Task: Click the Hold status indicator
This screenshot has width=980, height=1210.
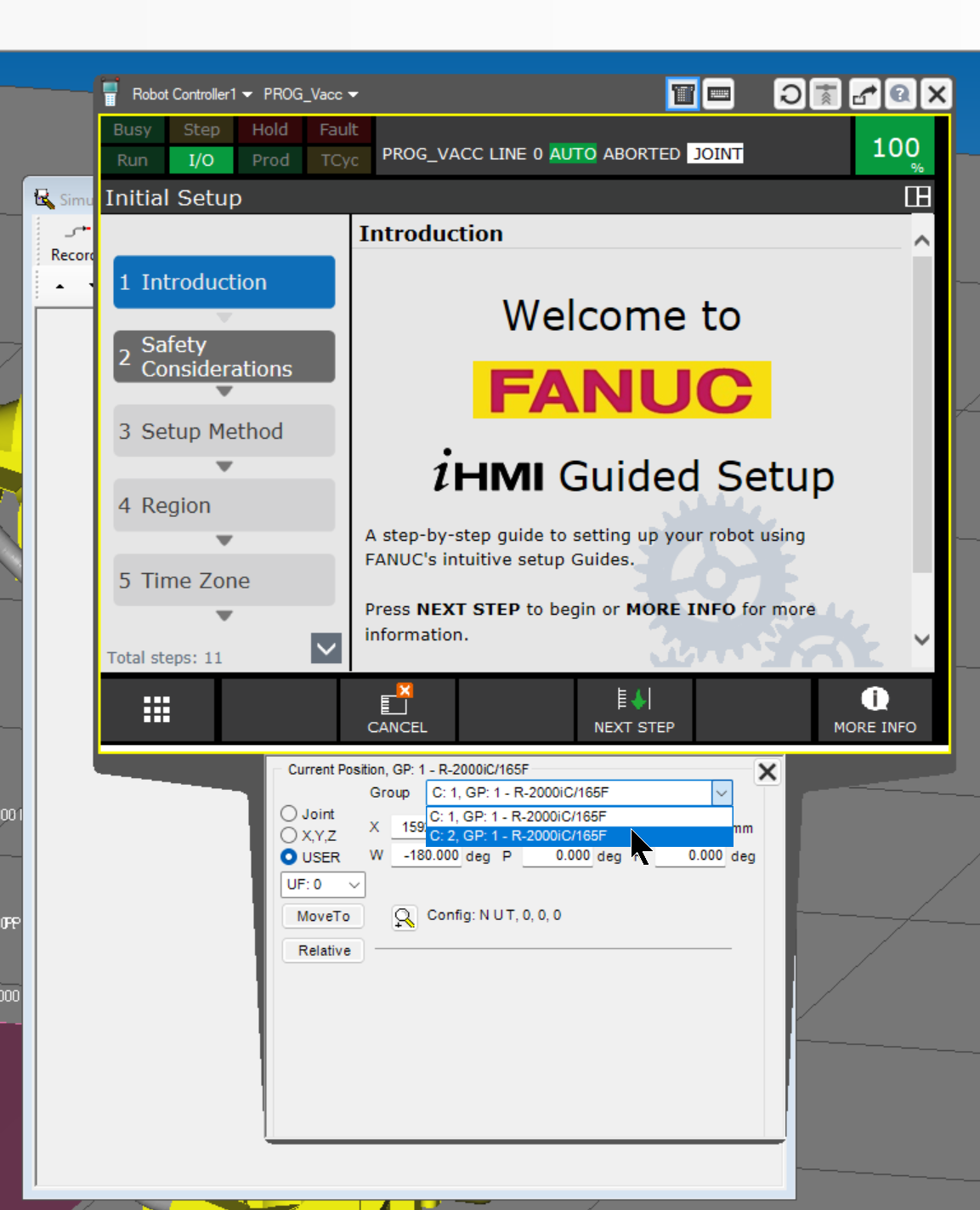Action: click(270, 129)
